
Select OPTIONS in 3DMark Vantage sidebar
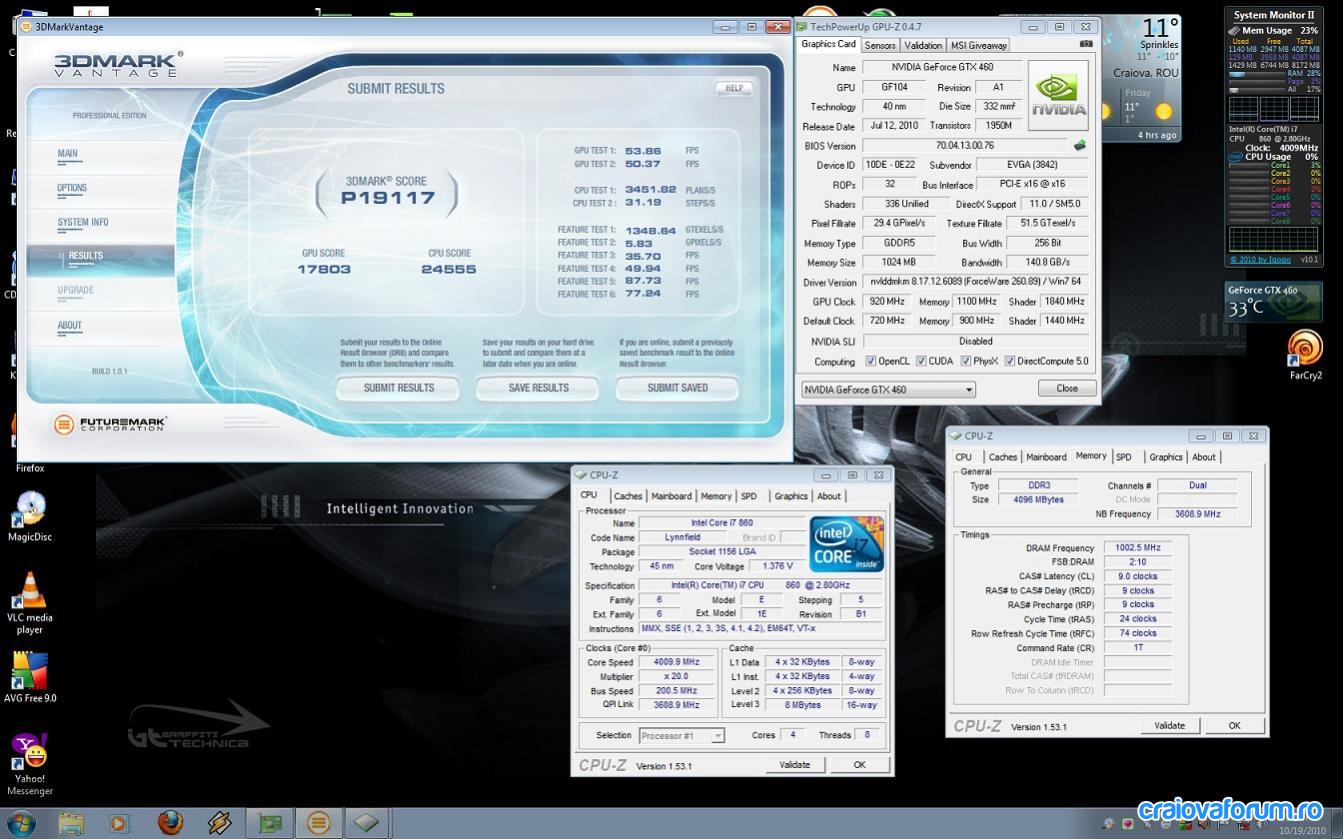(x=72, y=188)
